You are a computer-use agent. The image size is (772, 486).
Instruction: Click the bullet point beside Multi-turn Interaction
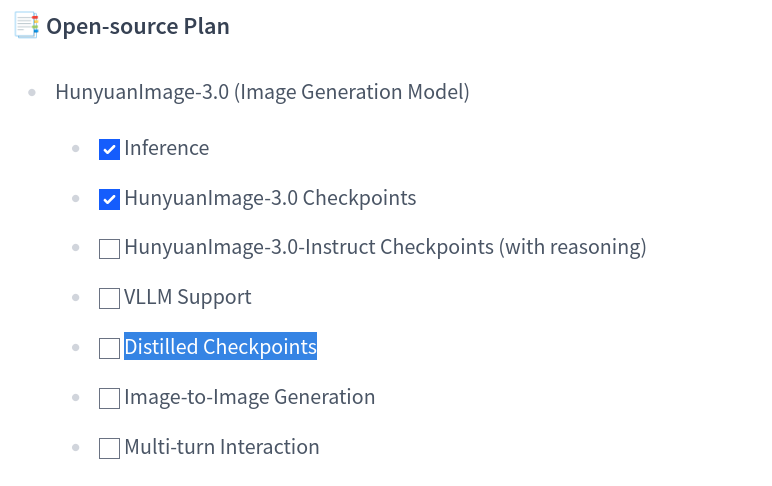tap(76, 449)
